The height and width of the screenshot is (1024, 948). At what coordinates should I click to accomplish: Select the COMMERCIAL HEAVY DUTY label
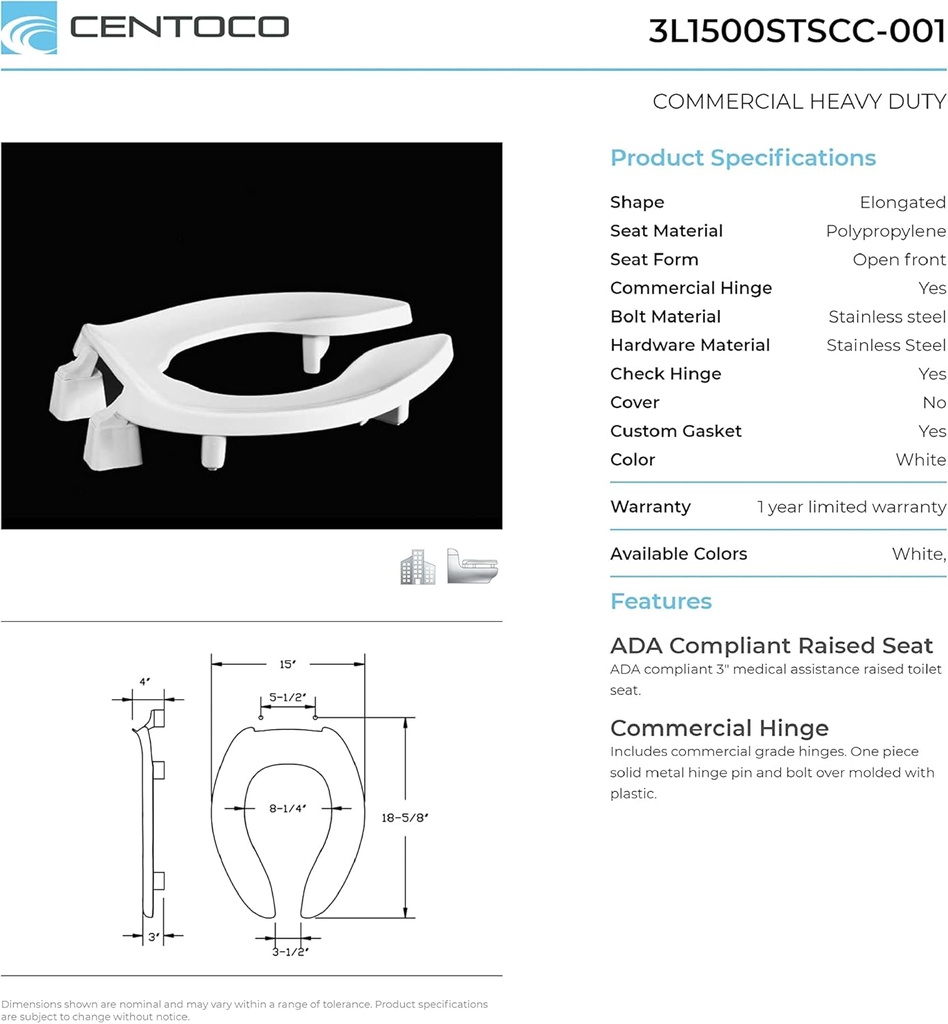pyautogui.click(x=799, y=101)
